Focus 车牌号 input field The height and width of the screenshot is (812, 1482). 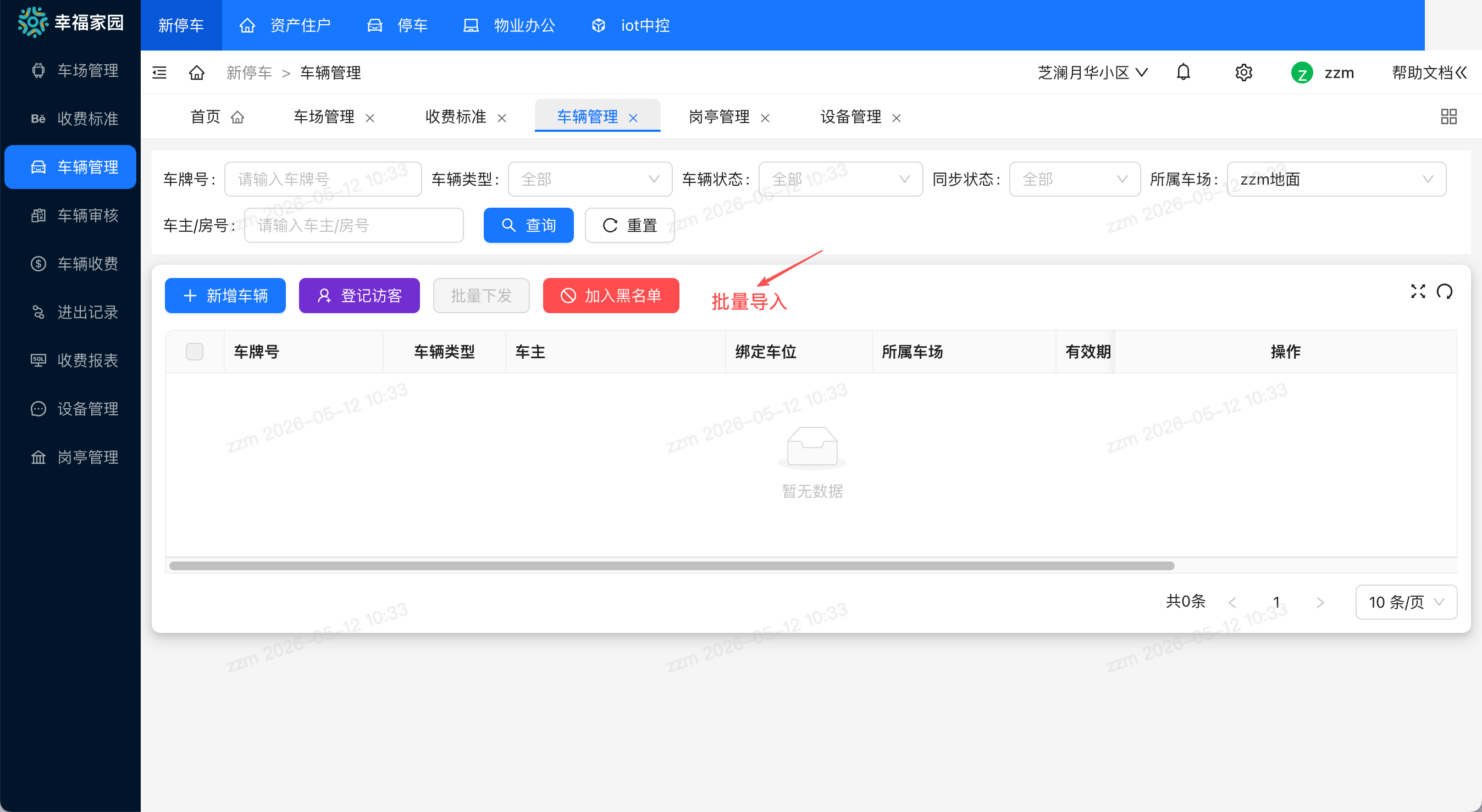click(323, 180)
